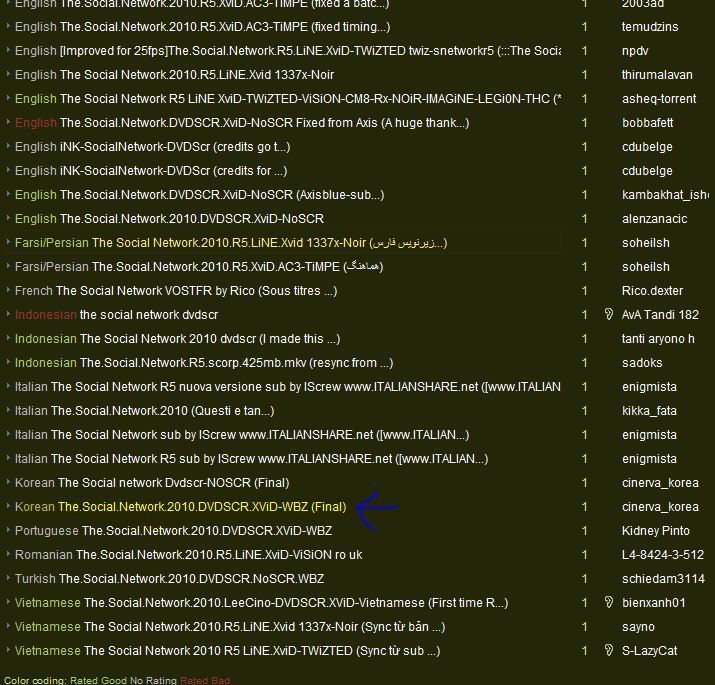Open English TWiZTED-ViSiON-CM8-Rx-NOiR-IMAGiNE subtitle
The height and width of the screenshot is (685, 715).
point(288,99)
